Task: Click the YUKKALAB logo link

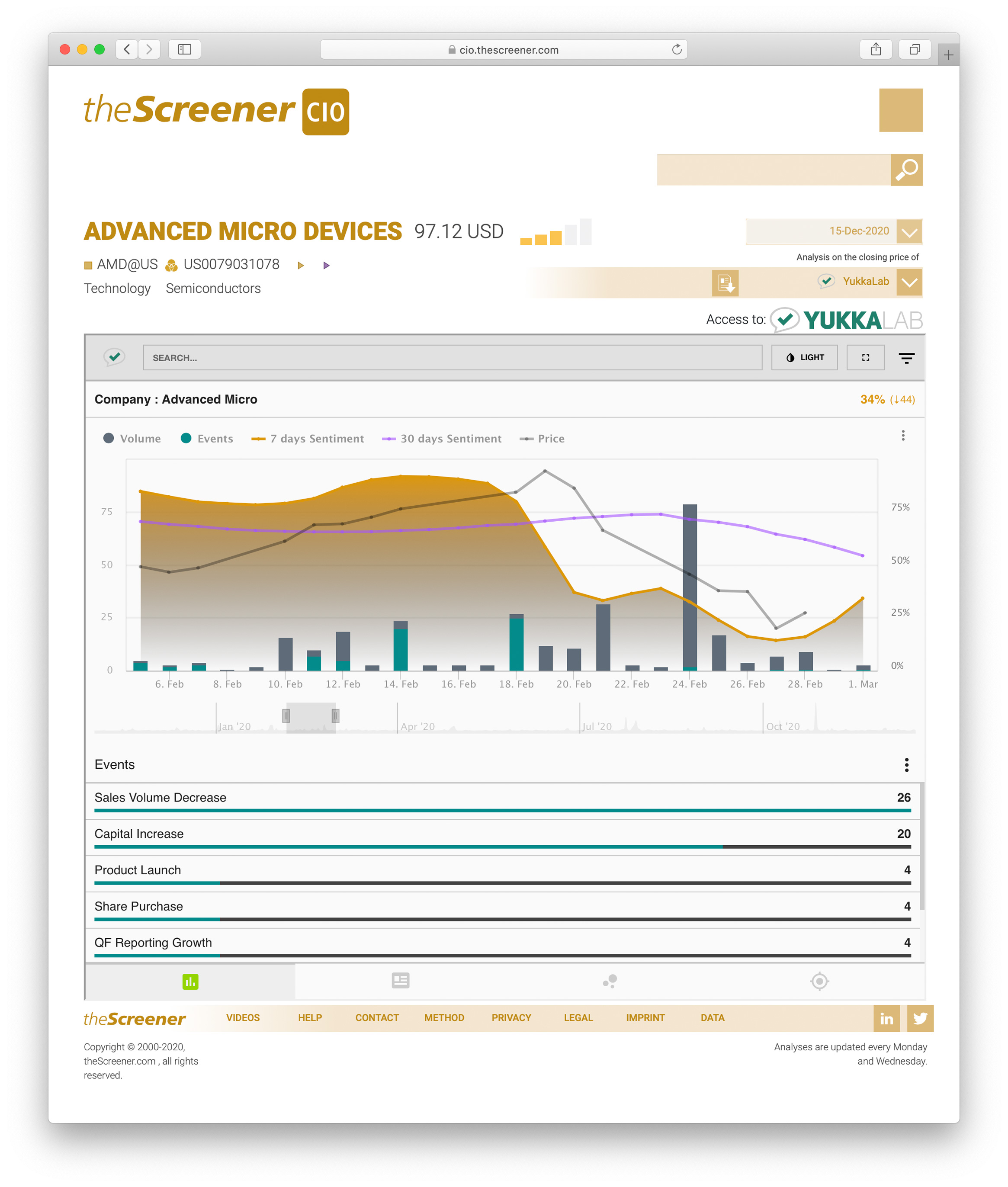Action: pyautogui.click(x=846, y=320)
